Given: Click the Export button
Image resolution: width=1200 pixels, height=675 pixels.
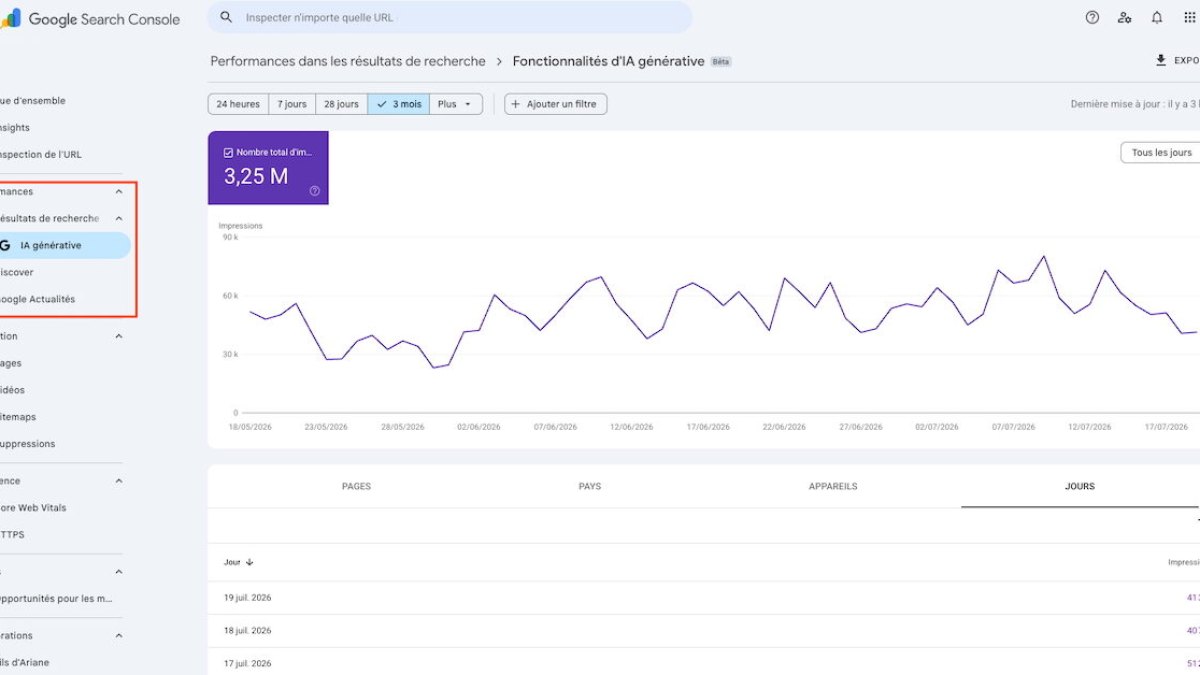Looking at the screenshot, I should [1177, 60].
